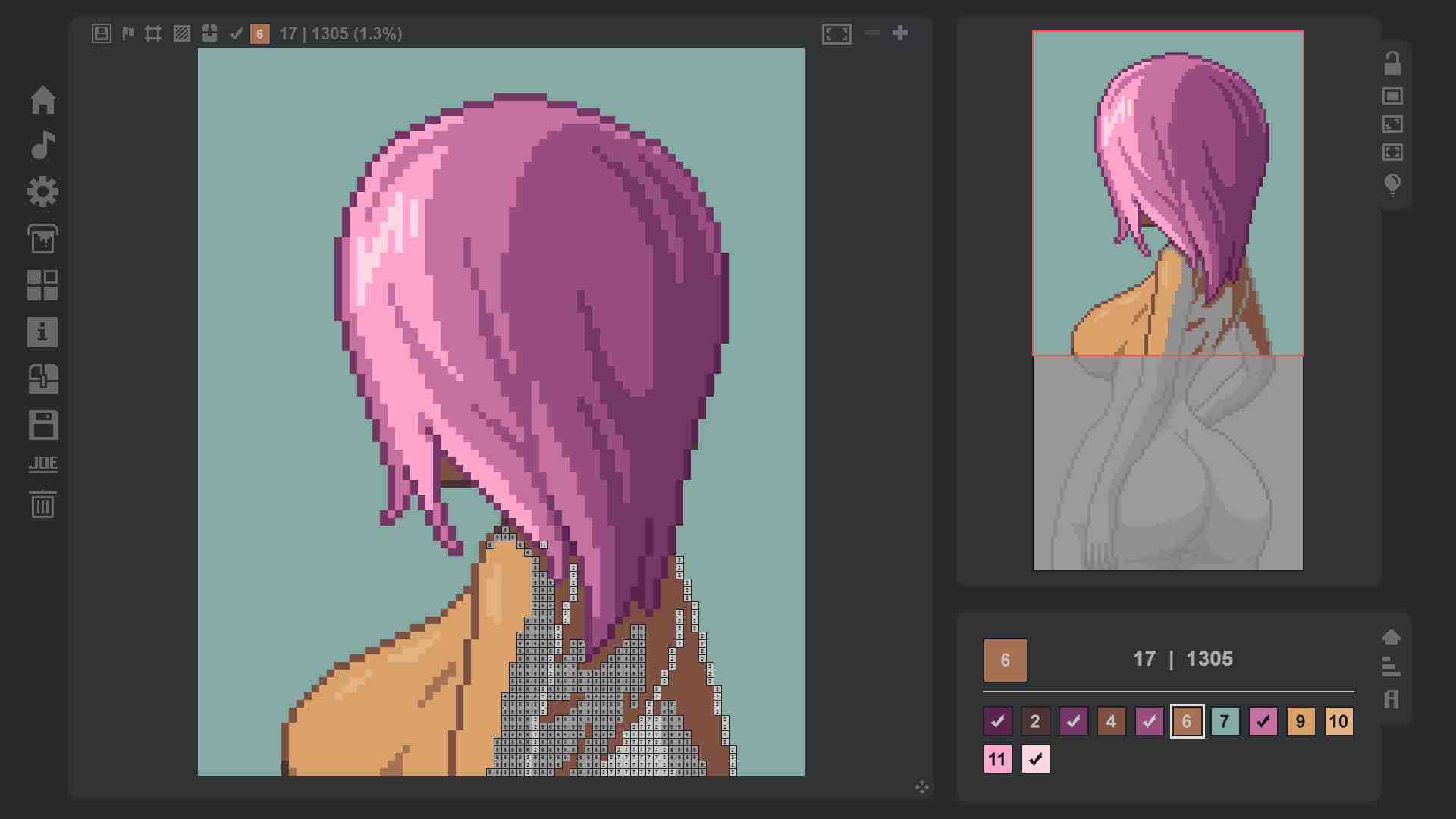Click the lightbulb hint icon

tap(1392, 184)
